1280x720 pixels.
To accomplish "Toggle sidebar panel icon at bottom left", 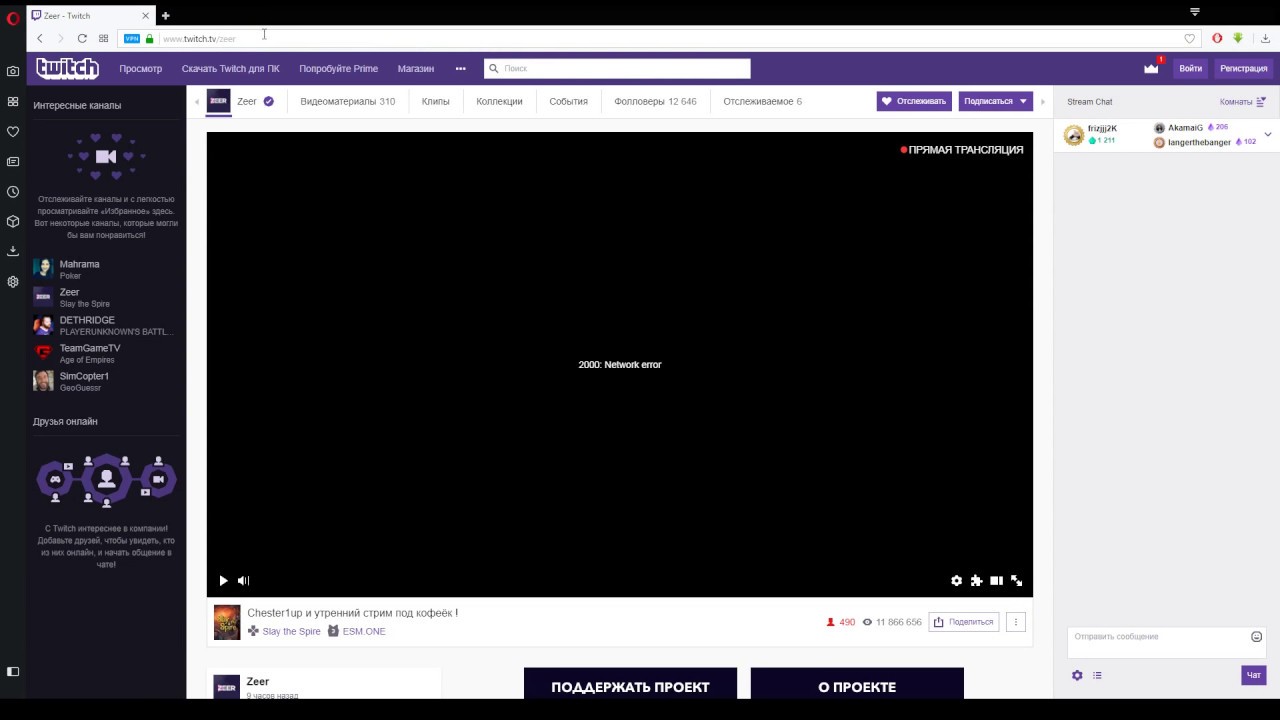I will pyautogui.click(x=13, y=672).
